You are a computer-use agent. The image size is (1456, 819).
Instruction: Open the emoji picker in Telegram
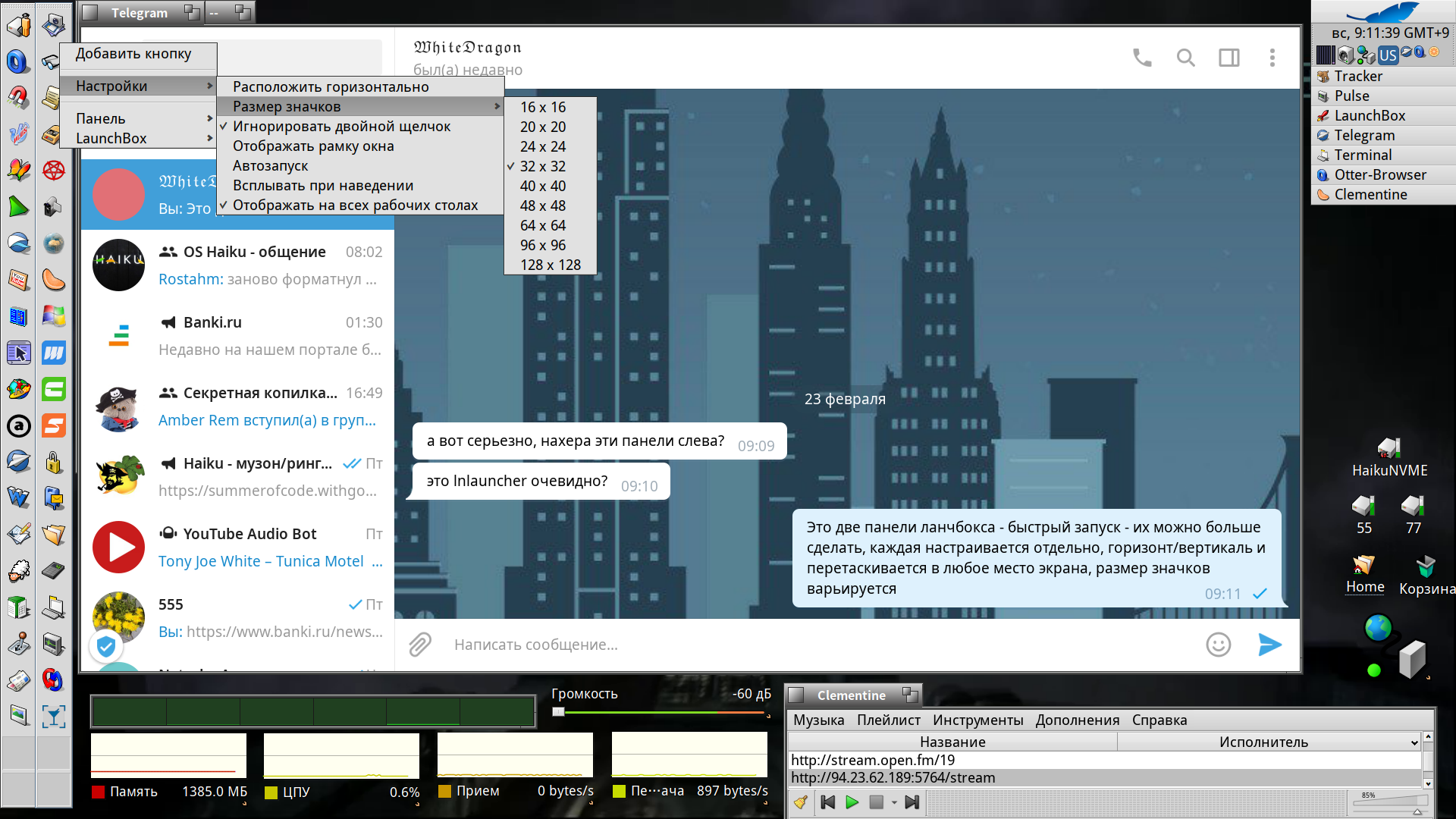(1219, 645)
